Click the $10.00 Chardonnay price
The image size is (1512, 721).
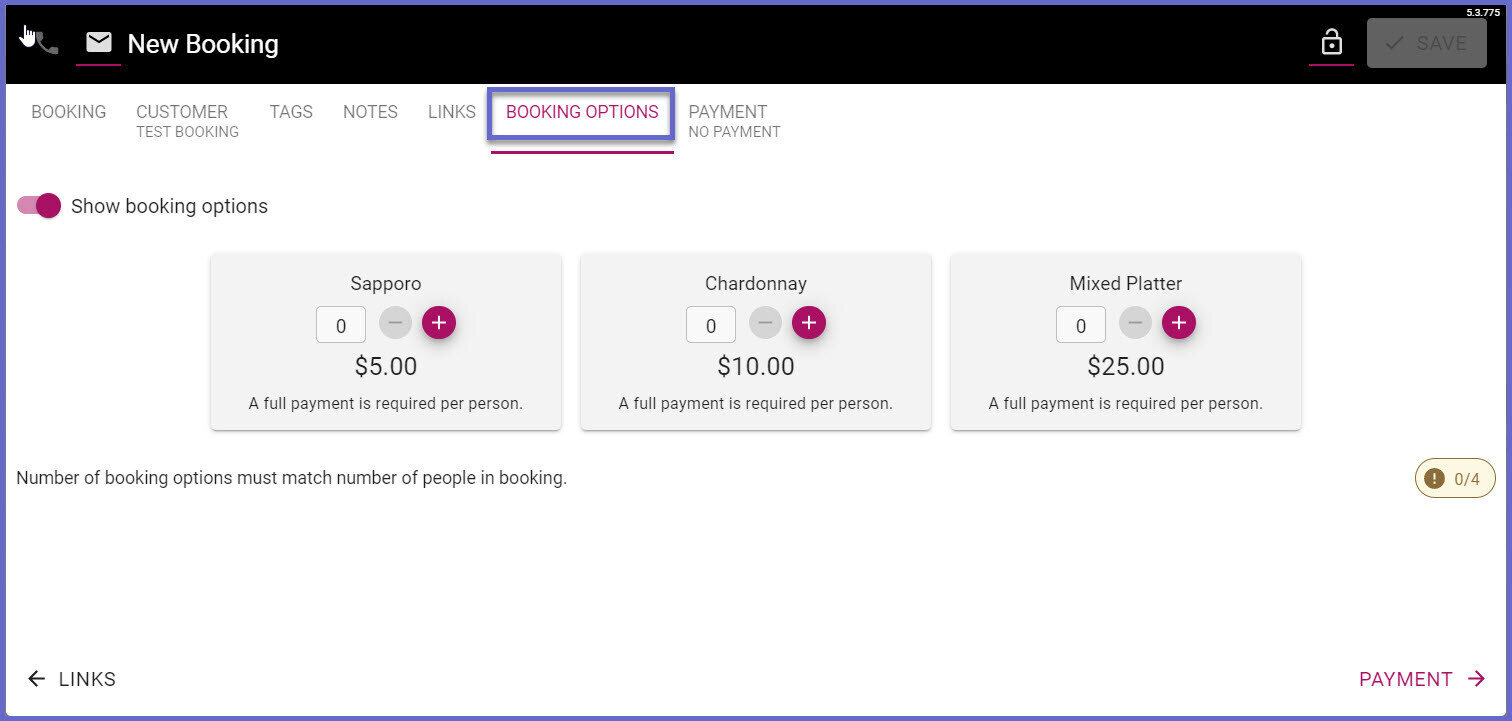[x=756, y=367]
